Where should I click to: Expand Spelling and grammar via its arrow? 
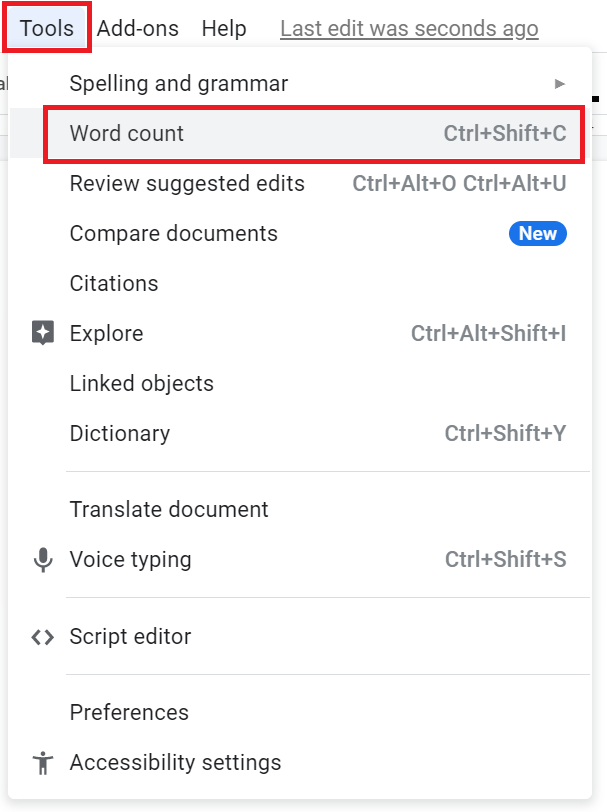pos(560,84)
